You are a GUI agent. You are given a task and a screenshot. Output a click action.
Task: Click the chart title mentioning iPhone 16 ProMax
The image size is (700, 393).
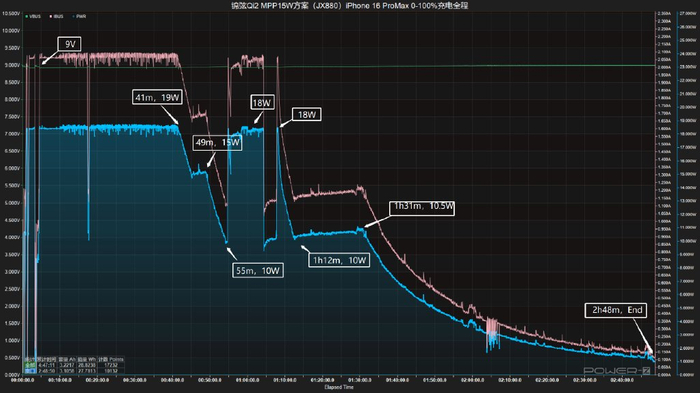pyautogui.click(x=349, y=5)
